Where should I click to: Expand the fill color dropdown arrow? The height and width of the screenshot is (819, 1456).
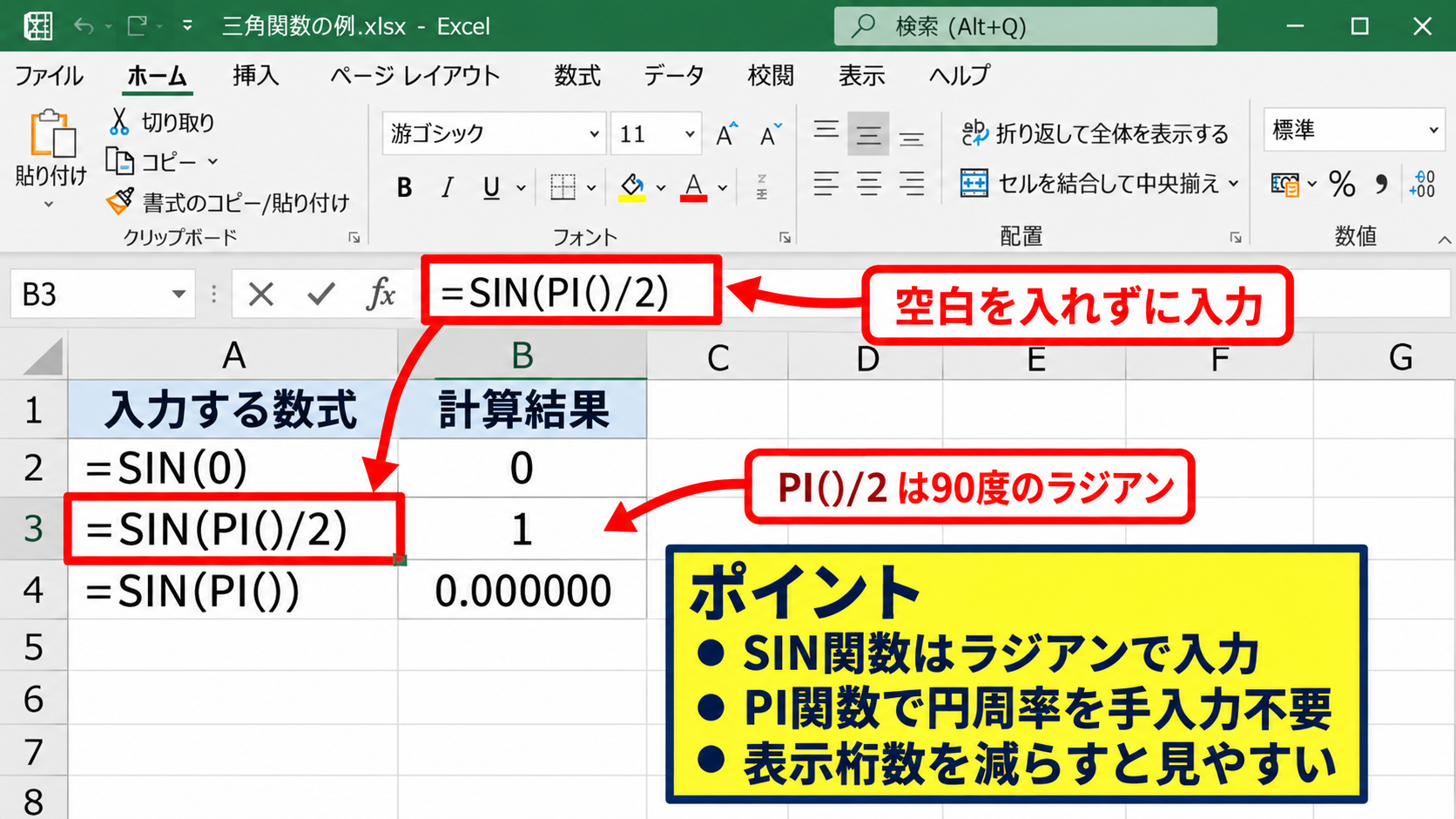click(x=661, y=187)
